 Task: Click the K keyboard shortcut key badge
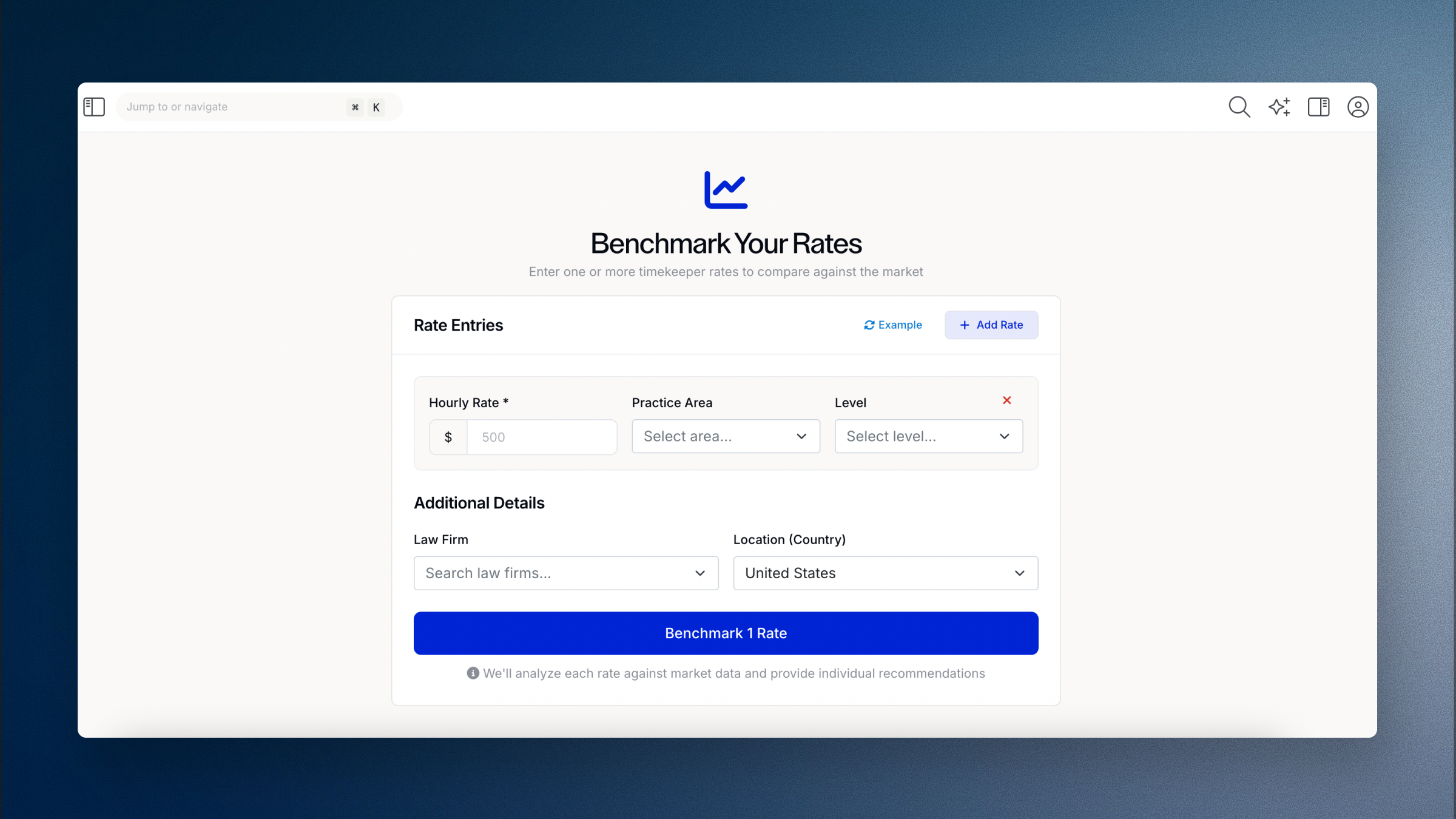tap(376, 107)
